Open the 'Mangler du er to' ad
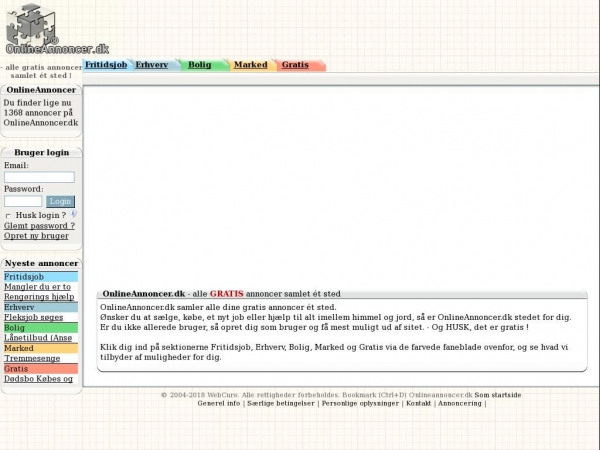The width and height of the screenshot is (600, 450). click(x=38, y=287)
